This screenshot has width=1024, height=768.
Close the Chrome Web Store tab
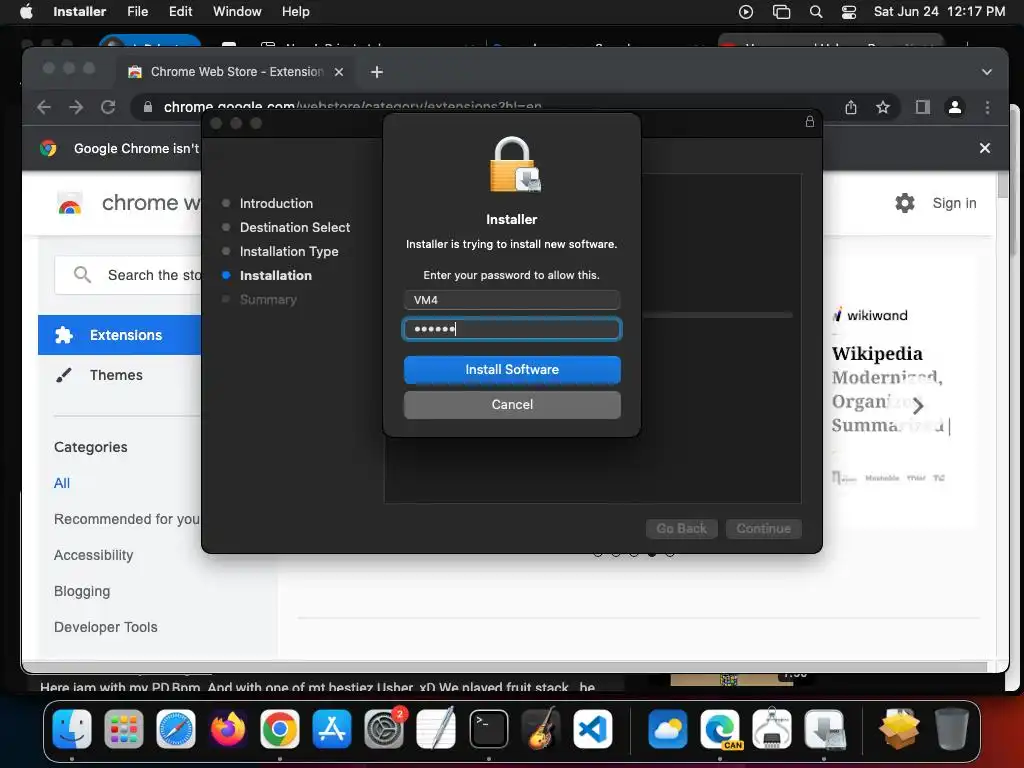pos(339,72)
